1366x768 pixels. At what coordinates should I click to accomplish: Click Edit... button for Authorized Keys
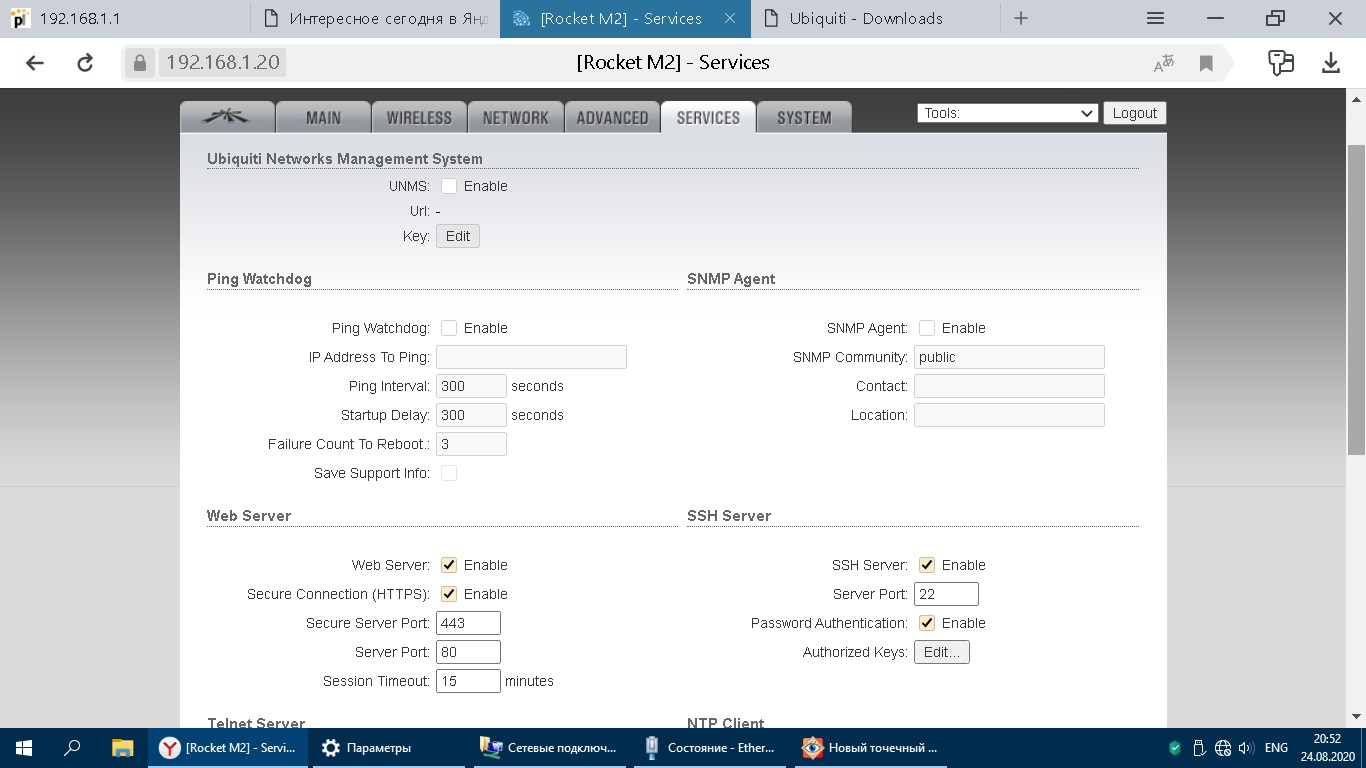point(942,652)
